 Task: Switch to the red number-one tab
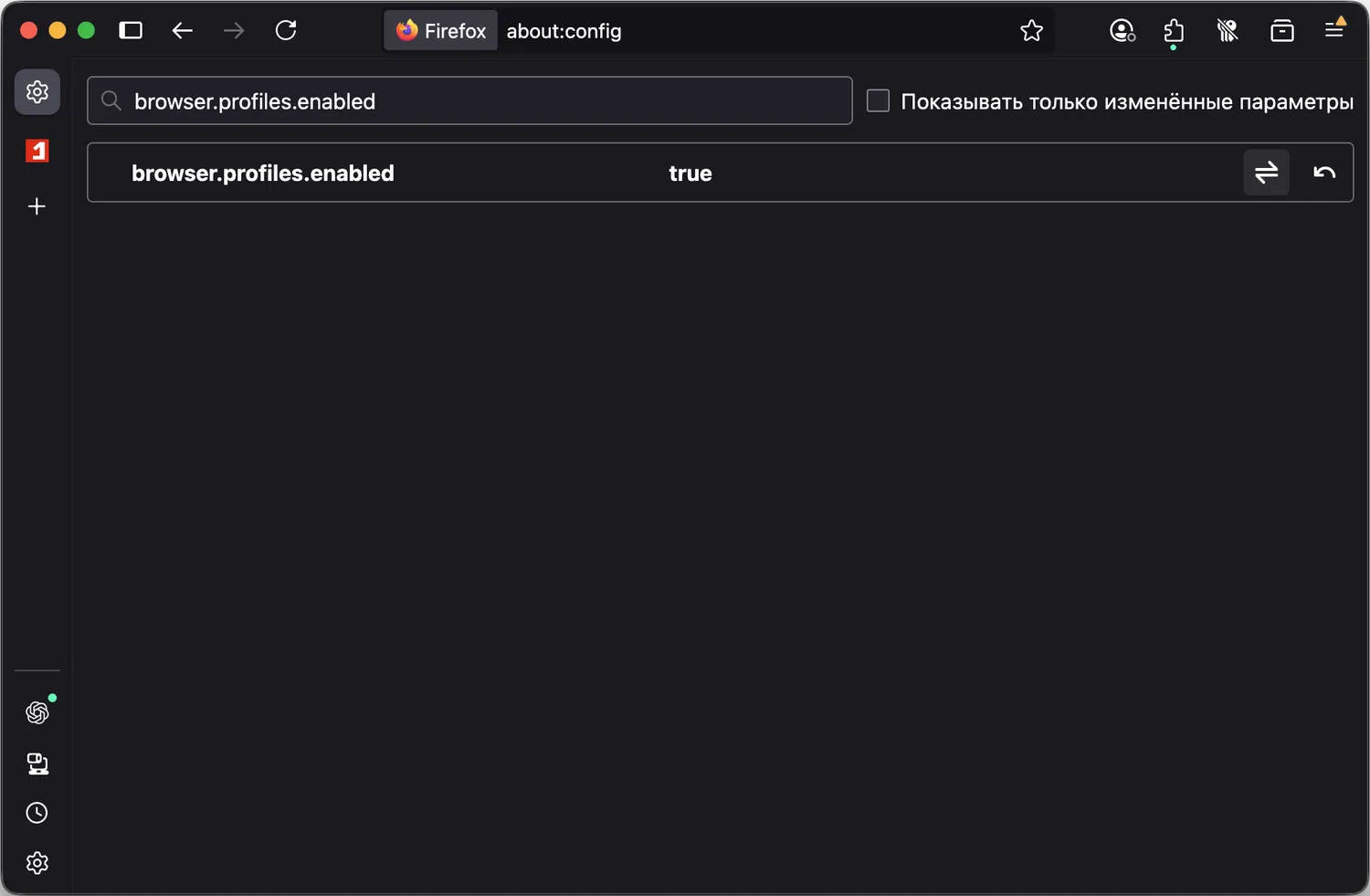[x=37, y=151]
